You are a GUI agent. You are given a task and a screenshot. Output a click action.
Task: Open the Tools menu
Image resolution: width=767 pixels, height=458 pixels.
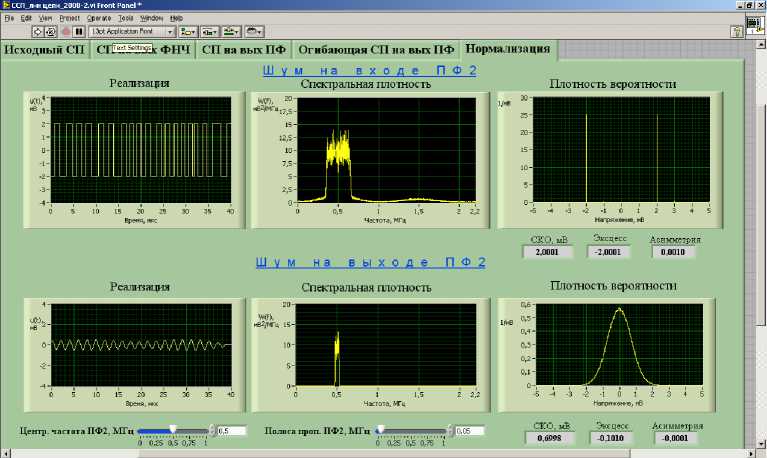(x=127, y=18)
